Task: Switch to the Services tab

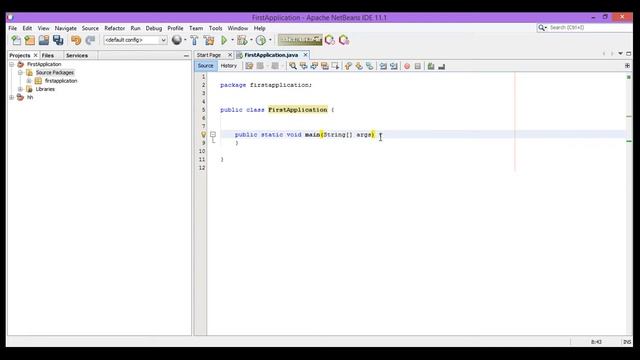Action: [77, 55]
